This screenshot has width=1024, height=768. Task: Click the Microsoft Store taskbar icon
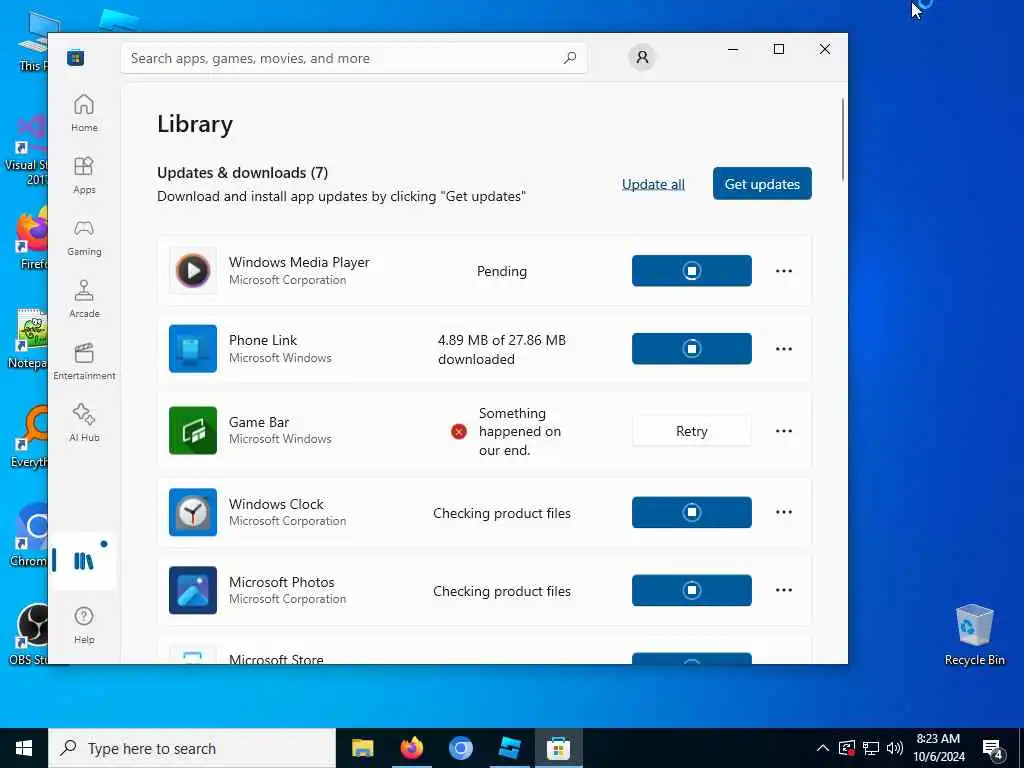click(558, 748)
